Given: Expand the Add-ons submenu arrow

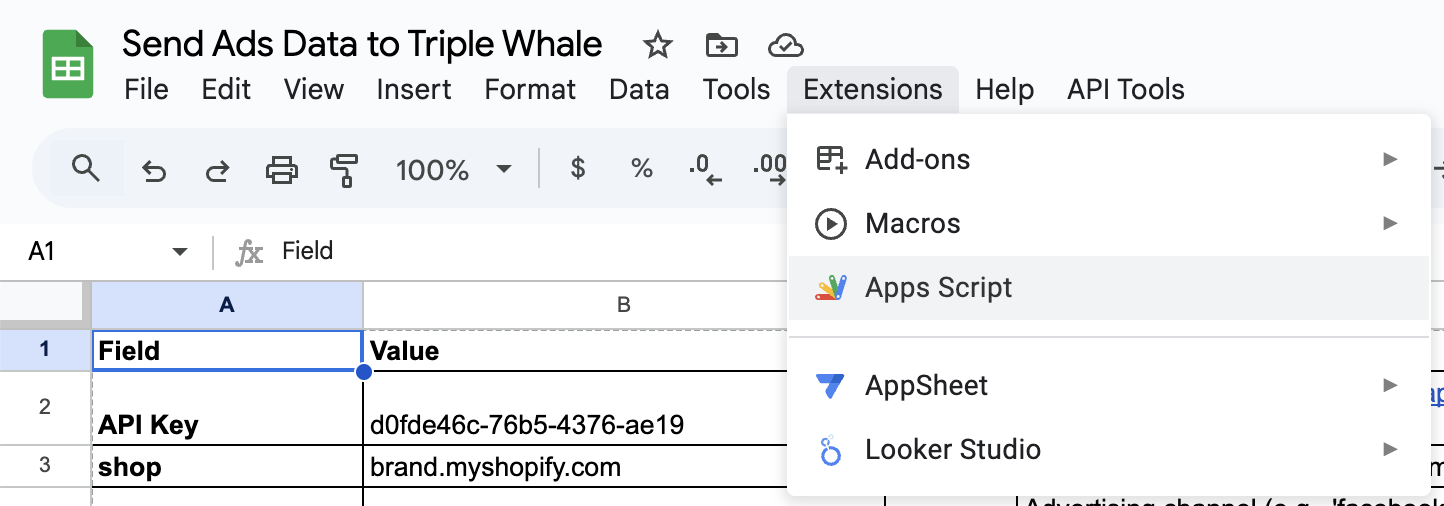Looking at the screenshot, I should click(x=1390, y=159).
